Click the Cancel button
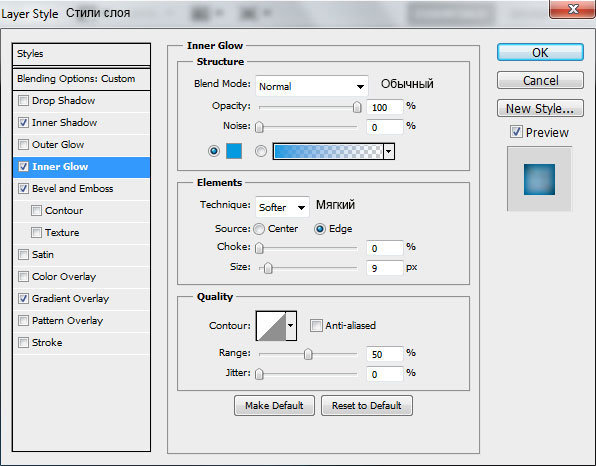 click(540, 80)
